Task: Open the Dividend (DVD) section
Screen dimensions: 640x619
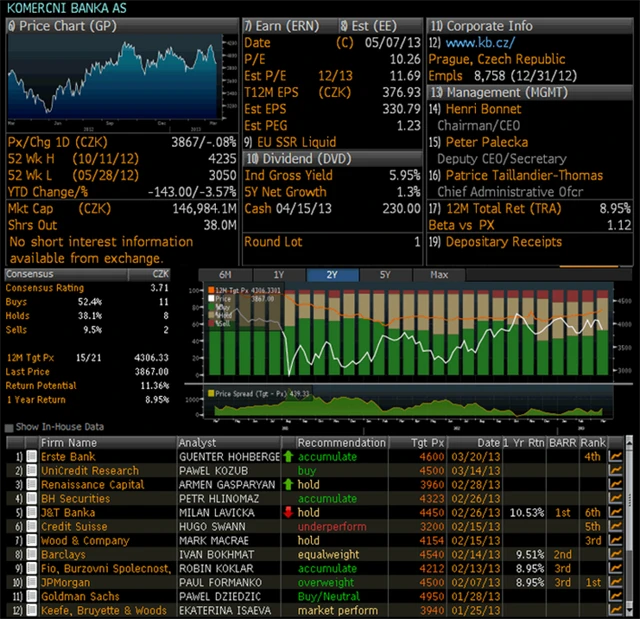Action: point(301,158)
